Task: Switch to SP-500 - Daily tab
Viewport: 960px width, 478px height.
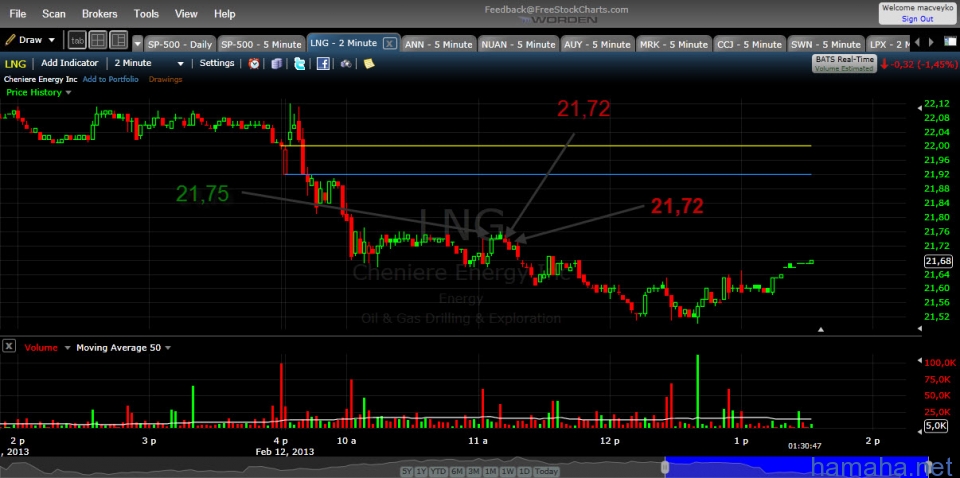Action: tap(180, 44)
